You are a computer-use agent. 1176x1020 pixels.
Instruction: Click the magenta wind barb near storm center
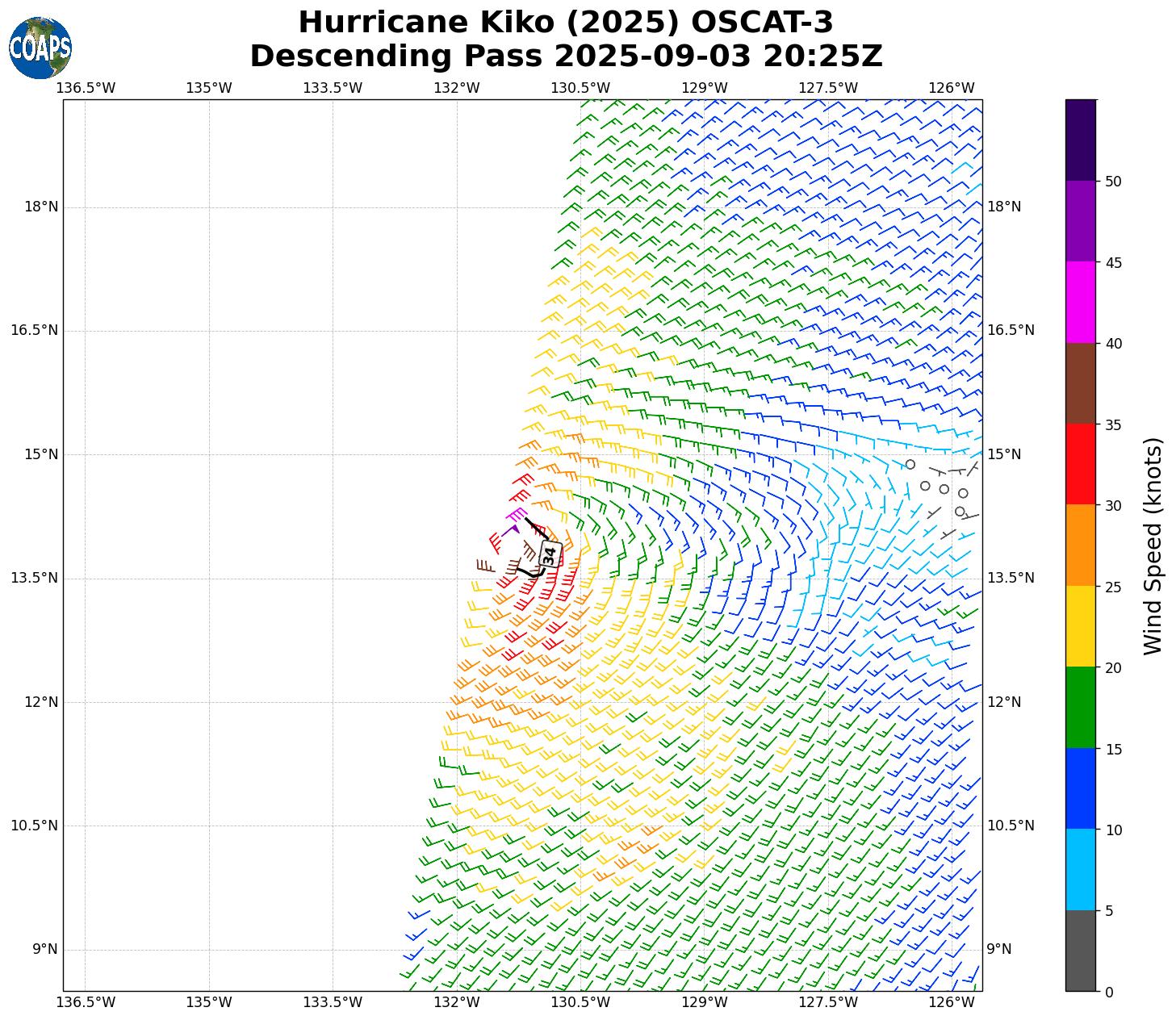coord(517,513)
